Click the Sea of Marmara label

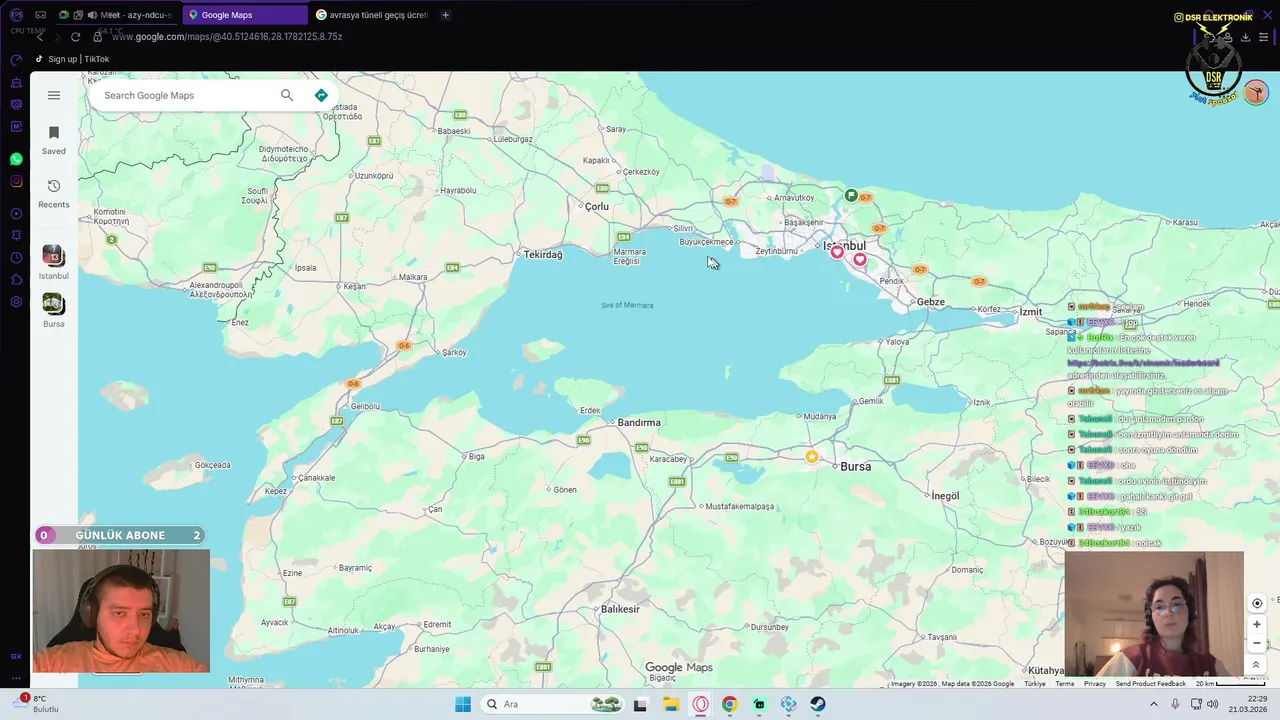tap(627, 305)
